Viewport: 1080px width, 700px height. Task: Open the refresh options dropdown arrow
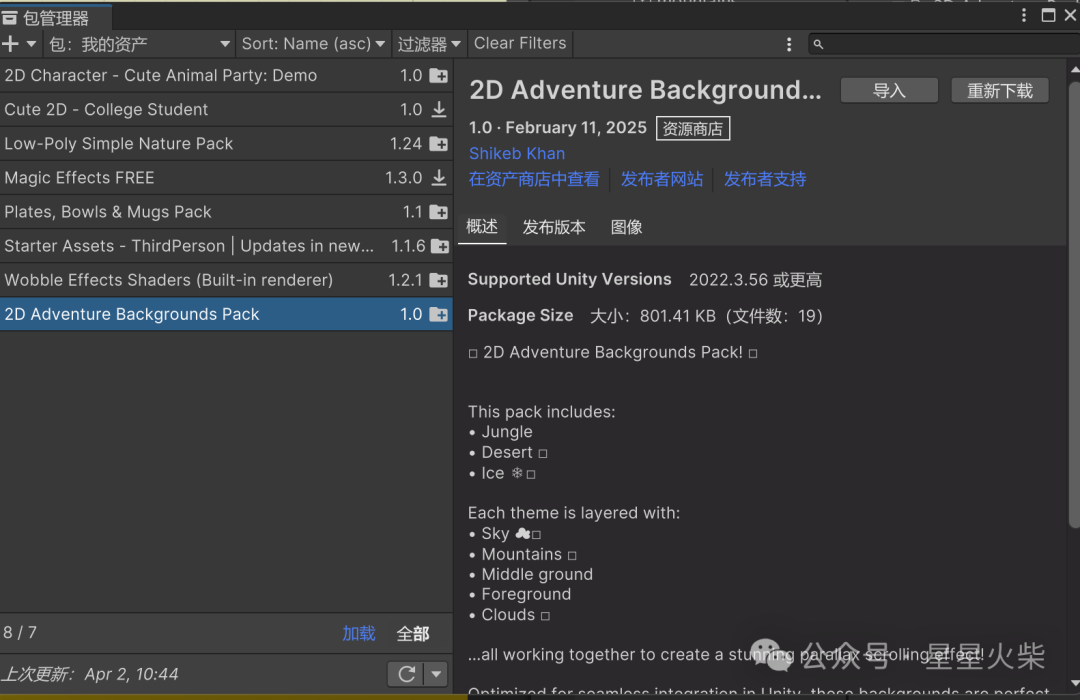tap(436, 674)
